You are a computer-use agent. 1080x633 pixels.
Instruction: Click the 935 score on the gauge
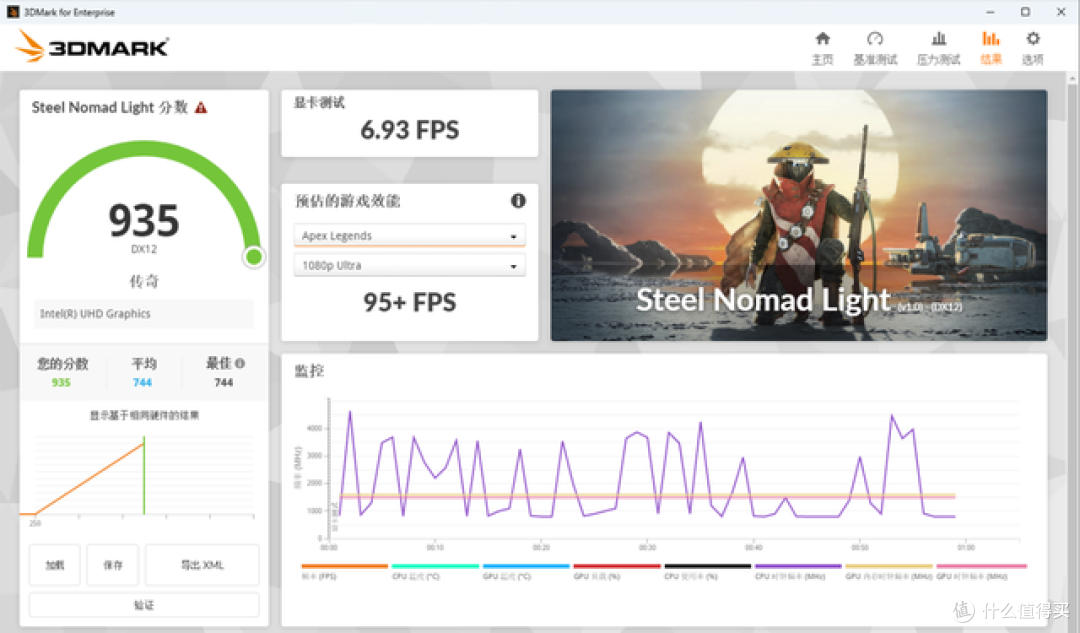144,220
